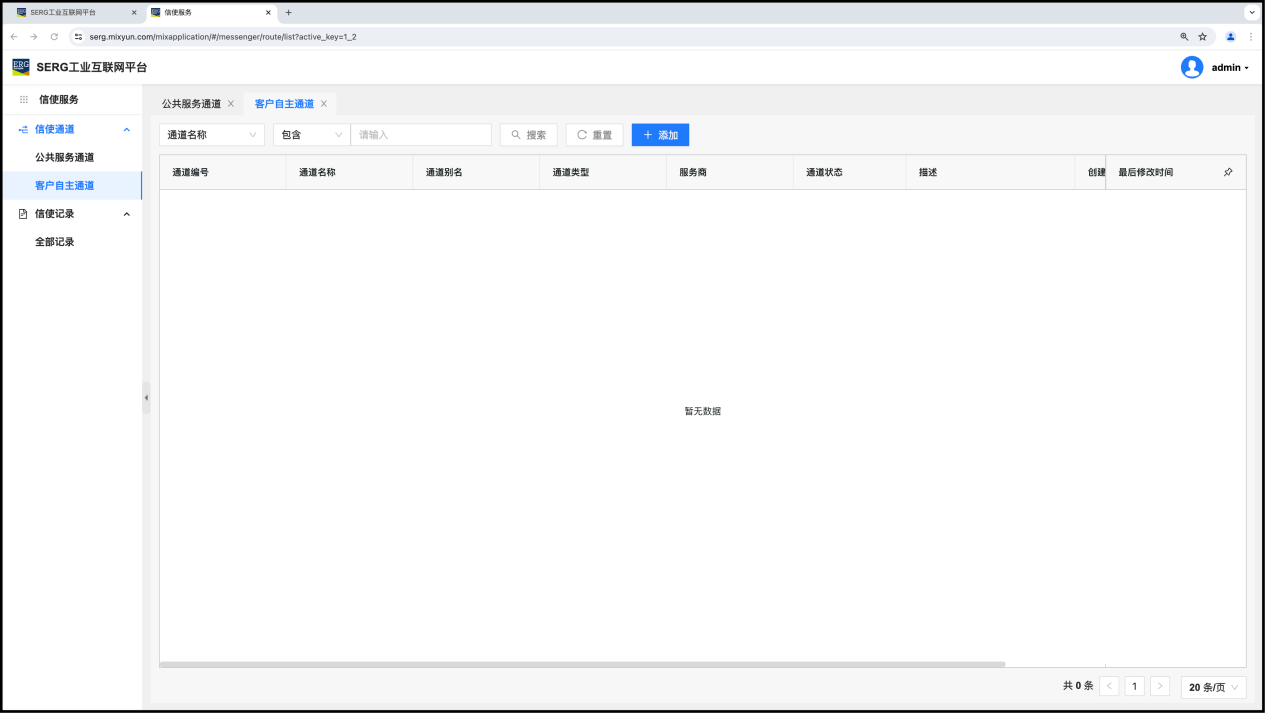
Task: Collapse the 信使通道 menu group
Action: click(x=126, y=129)
